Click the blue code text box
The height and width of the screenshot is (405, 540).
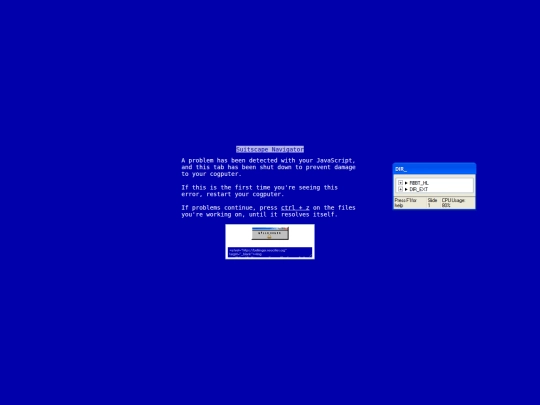coord(270,252)
